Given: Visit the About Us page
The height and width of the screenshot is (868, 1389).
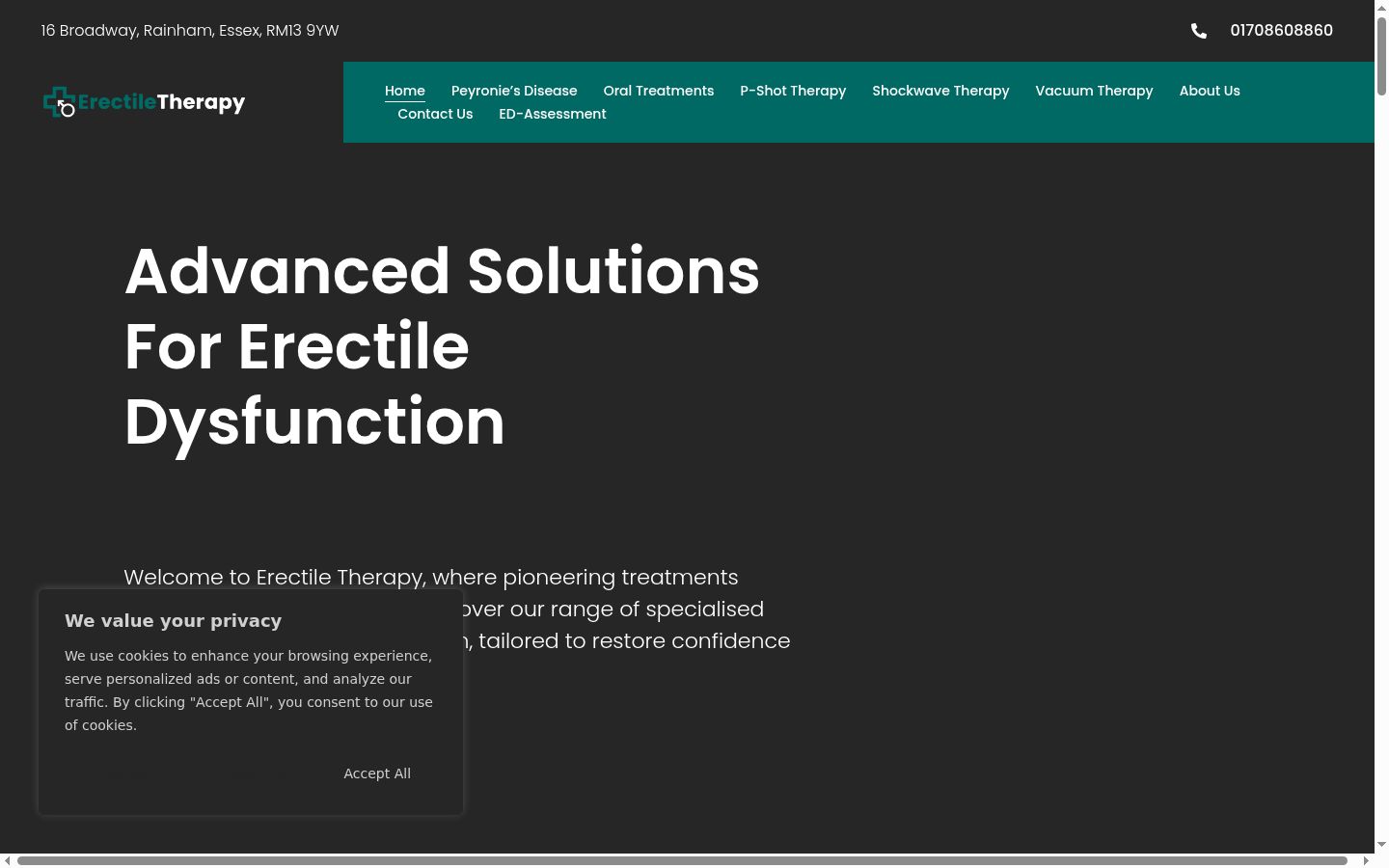Looking at the screenshot, I should (x=1210, y=91).
